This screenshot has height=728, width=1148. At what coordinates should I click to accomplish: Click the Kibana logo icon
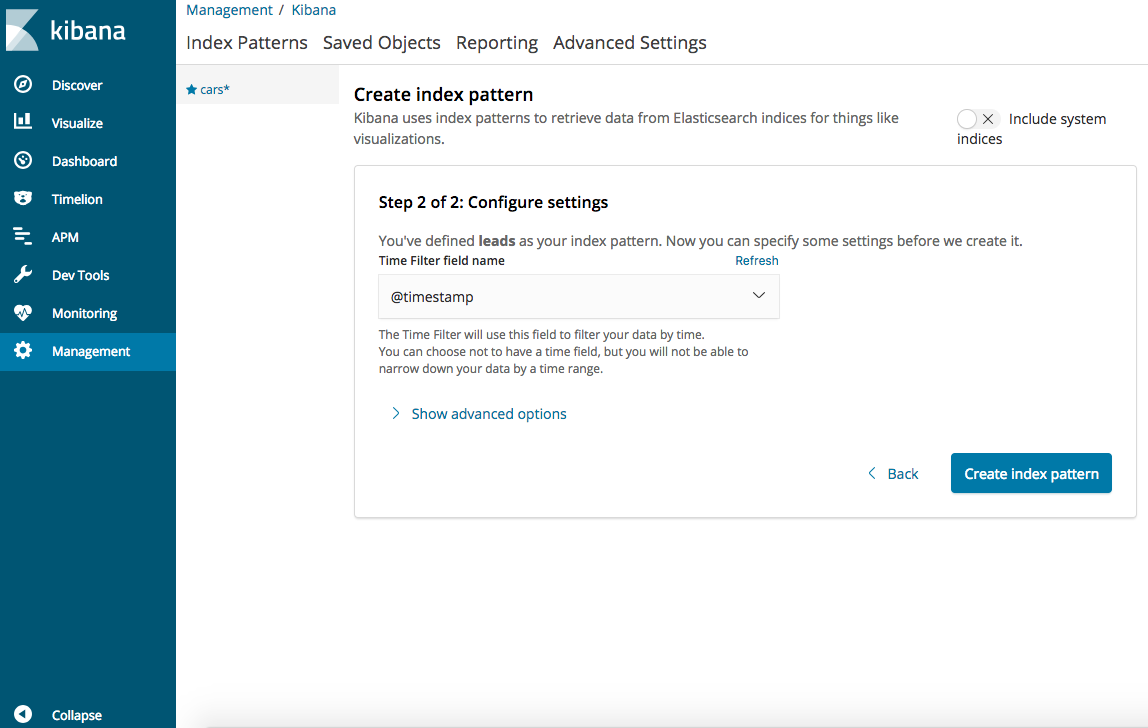click(x=22, y=30)
